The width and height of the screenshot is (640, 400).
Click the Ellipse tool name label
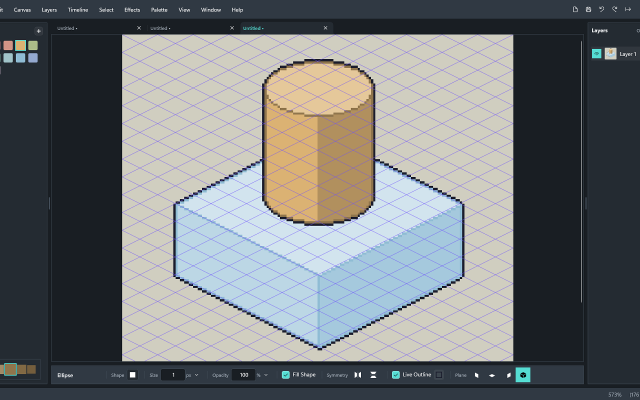coord(65,375)
